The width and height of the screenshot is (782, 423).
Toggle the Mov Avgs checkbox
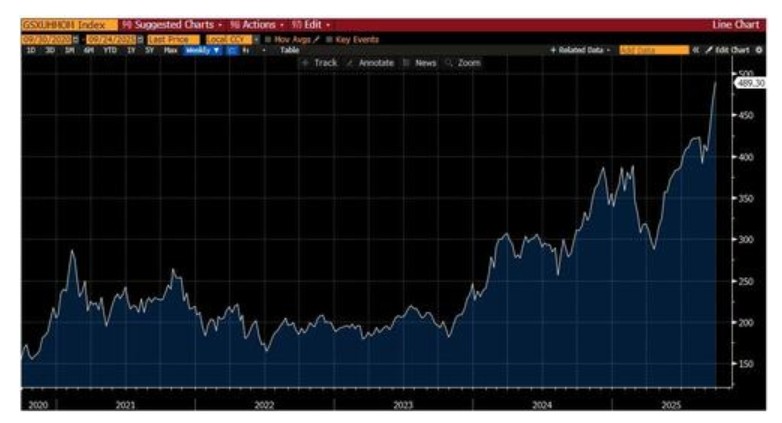point(268,39)
